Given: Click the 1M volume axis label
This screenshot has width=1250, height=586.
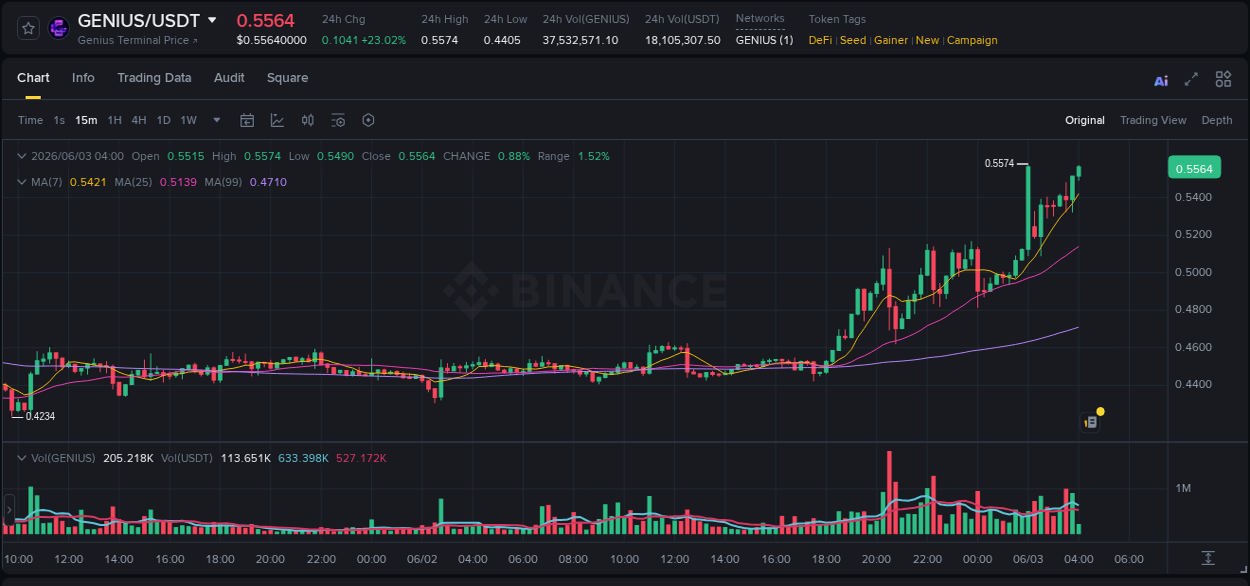Looking at the screenshot, I should (1183, 488).
